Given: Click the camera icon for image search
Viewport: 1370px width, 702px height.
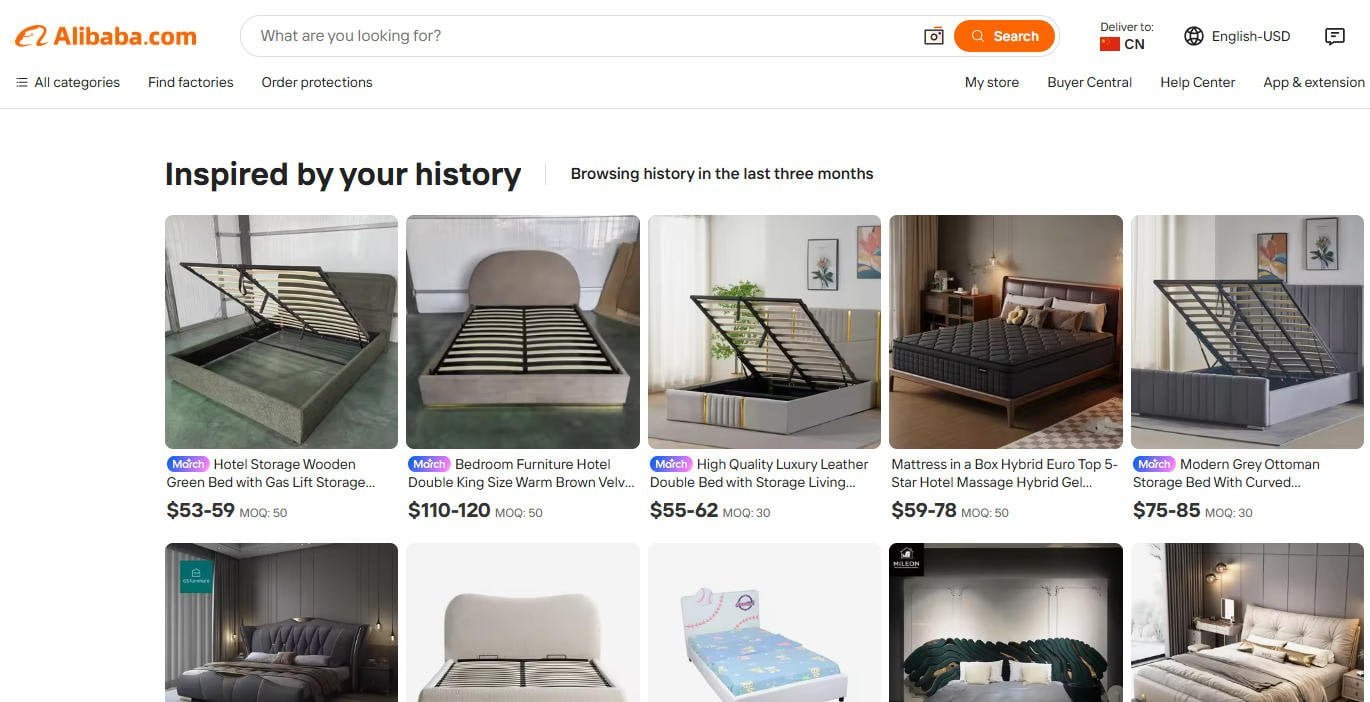Looking at the screenshot, I should coord(933,35).
